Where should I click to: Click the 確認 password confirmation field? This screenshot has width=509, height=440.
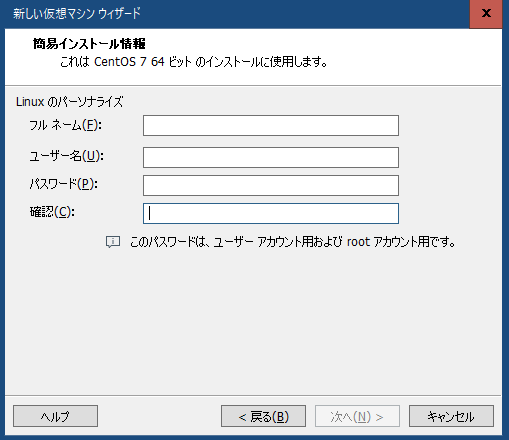point(271,213)
